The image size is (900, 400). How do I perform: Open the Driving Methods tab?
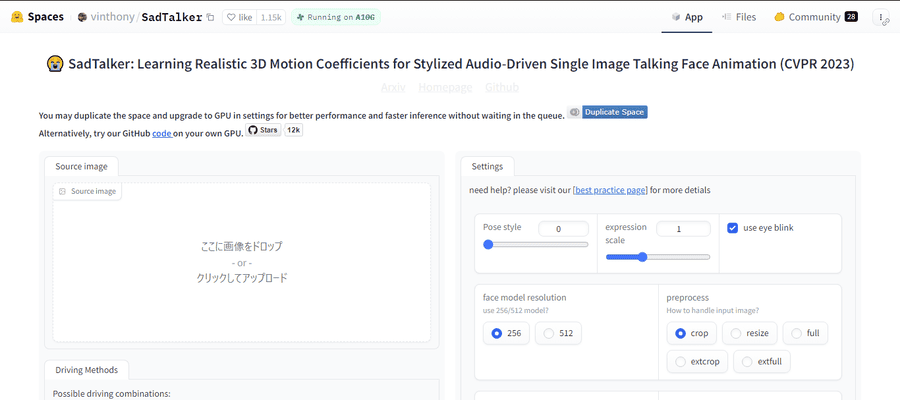click(x=87, y=370)
